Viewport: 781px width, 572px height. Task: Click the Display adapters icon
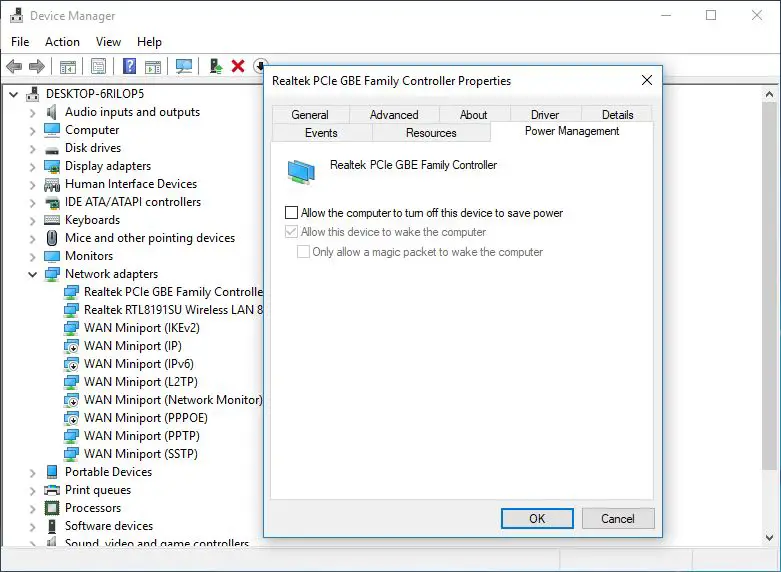pyautogui.click(x=52, y=166)
